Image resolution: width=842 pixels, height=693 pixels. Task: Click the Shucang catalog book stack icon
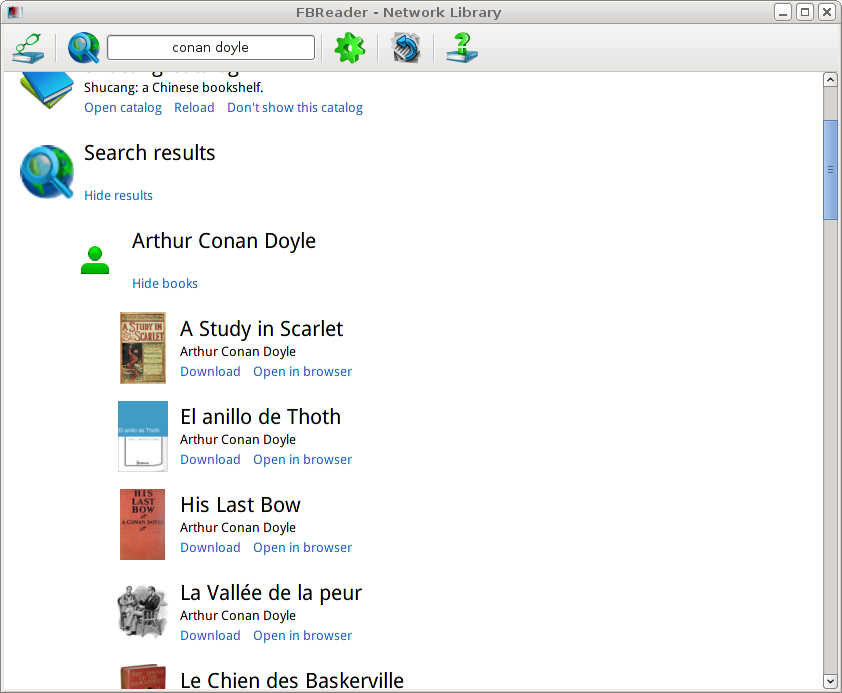pos(47,90)
